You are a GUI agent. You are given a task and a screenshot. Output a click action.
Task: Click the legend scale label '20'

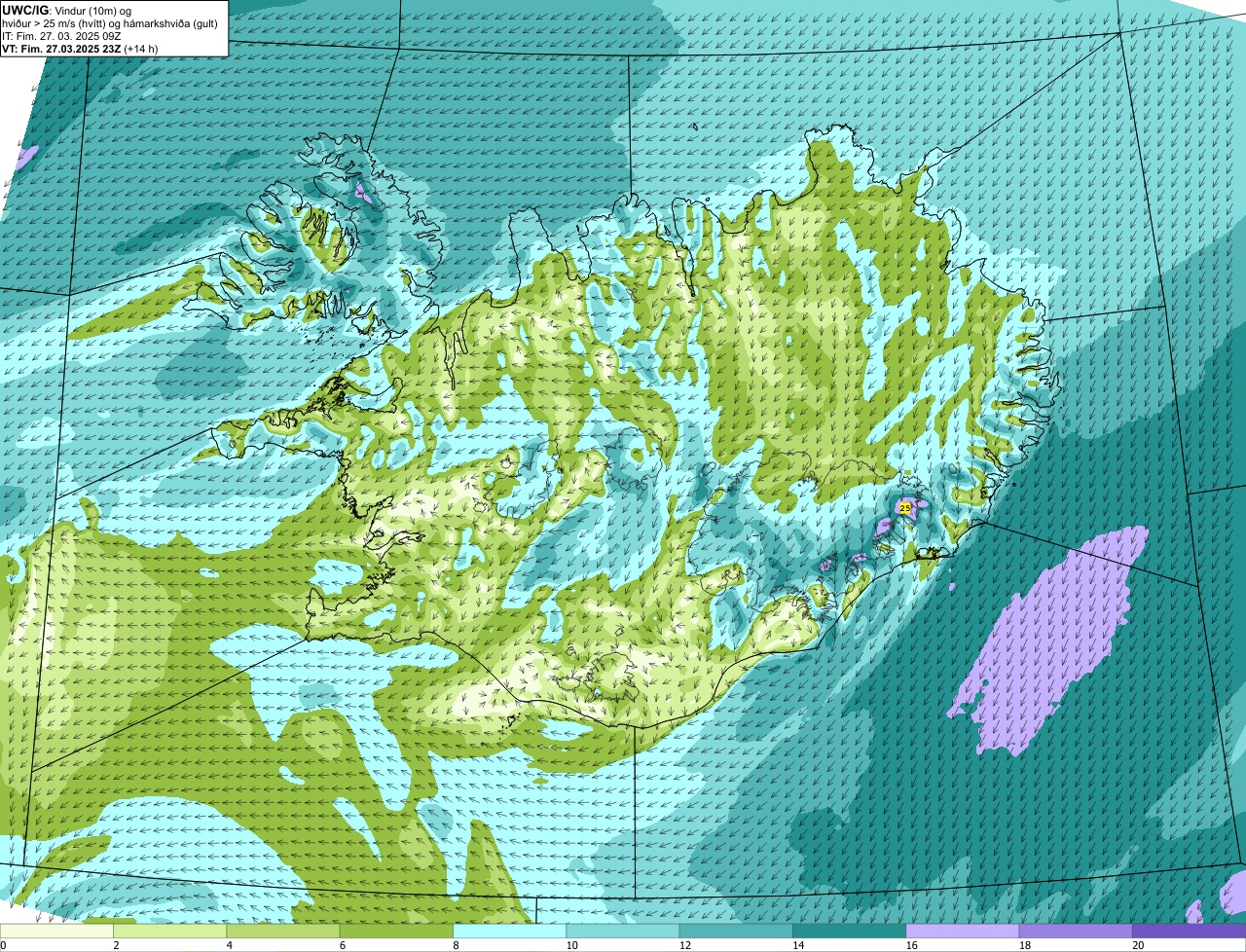coord(1138,945)
